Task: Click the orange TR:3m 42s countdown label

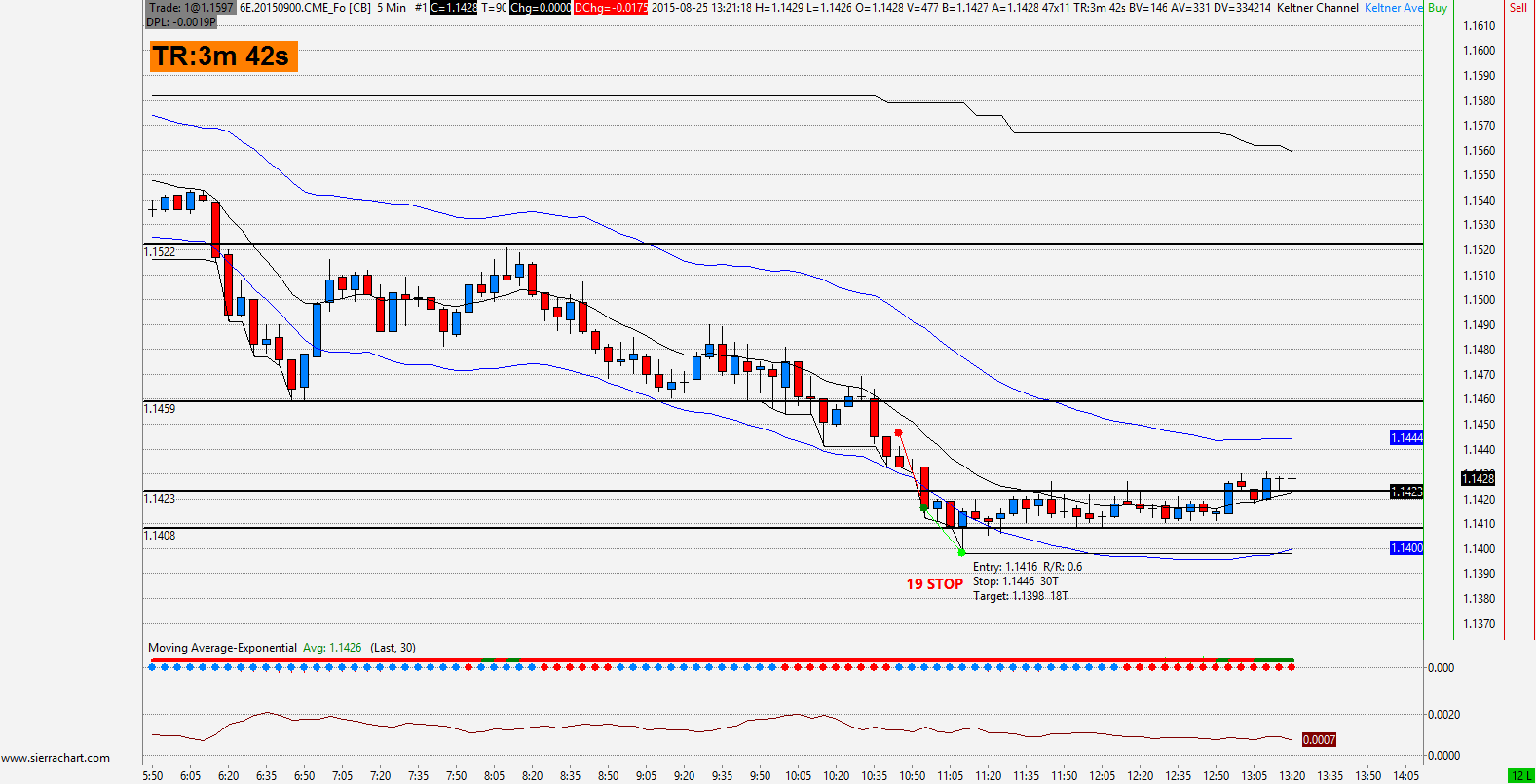Action: click(x=222, y=56)
